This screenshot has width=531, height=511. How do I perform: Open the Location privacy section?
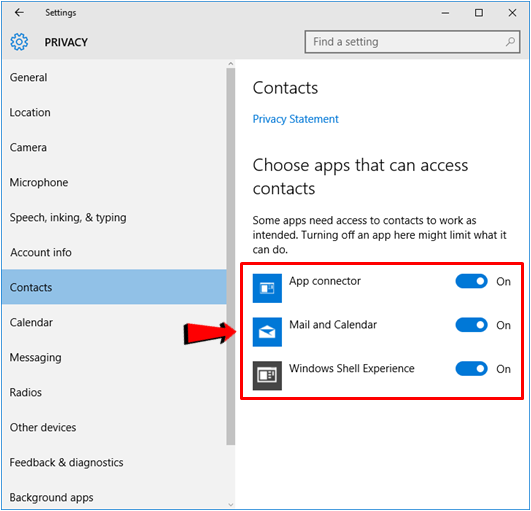[114, 112]
